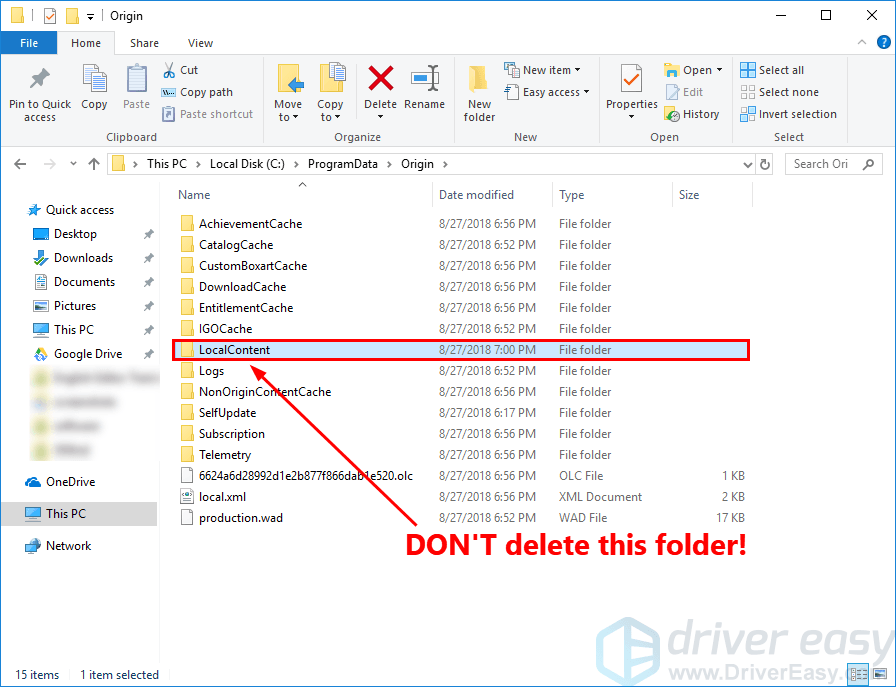Sort by Size column header

point(689,195)
